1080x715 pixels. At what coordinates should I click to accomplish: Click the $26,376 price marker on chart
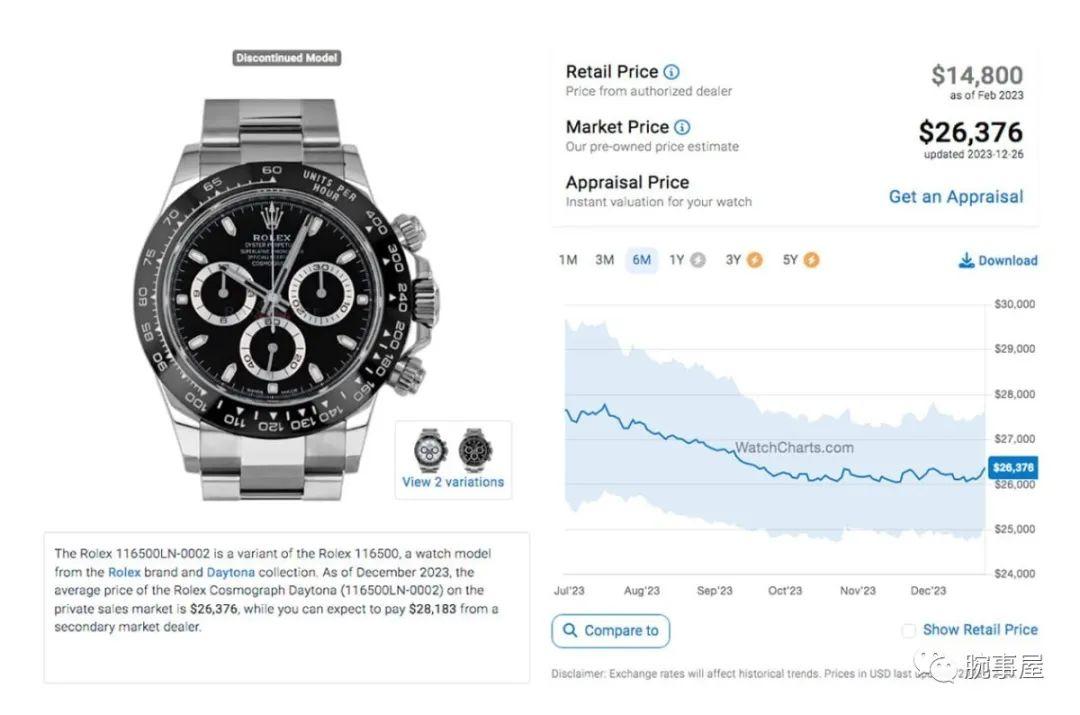tap(1012, 467)
